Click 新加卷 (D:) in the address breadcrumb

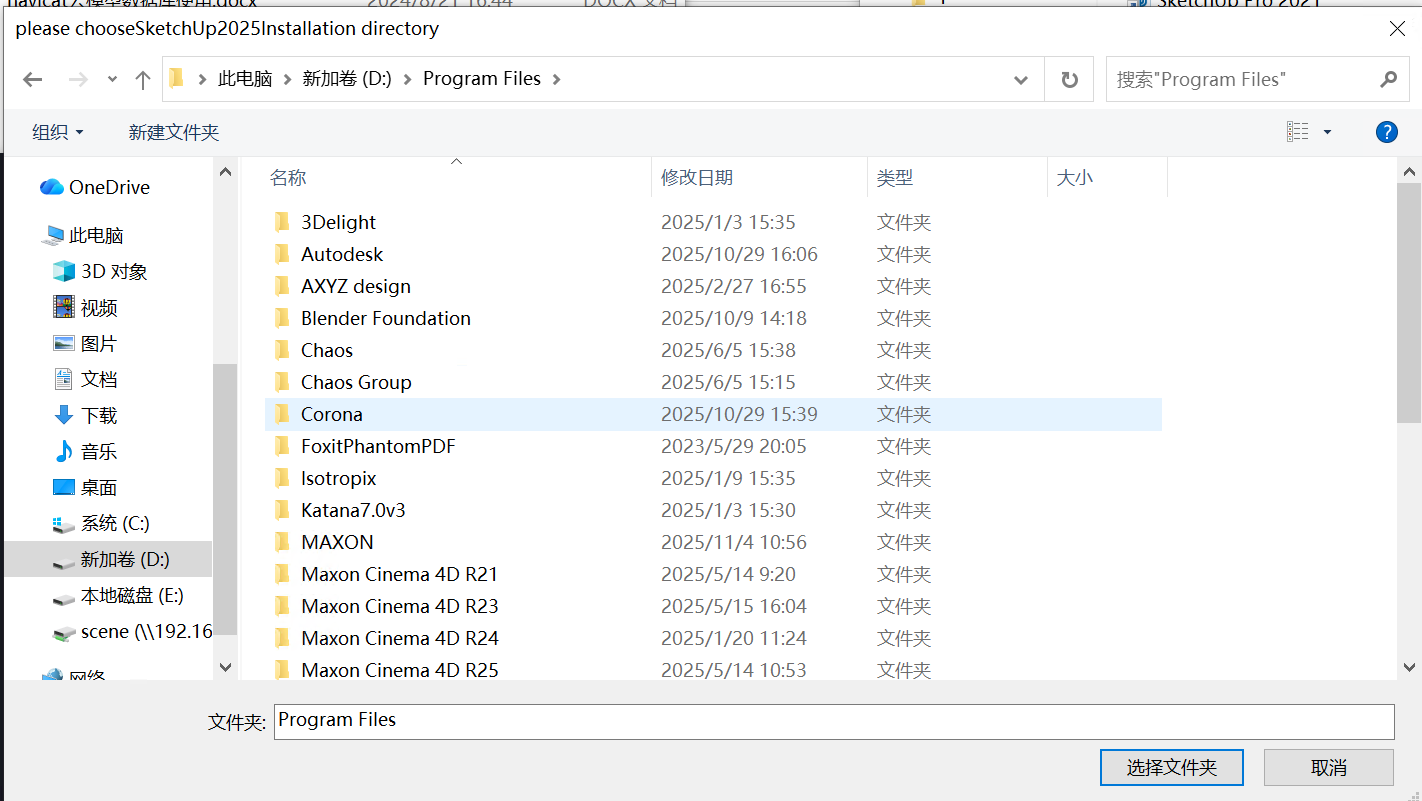point(347,79)
